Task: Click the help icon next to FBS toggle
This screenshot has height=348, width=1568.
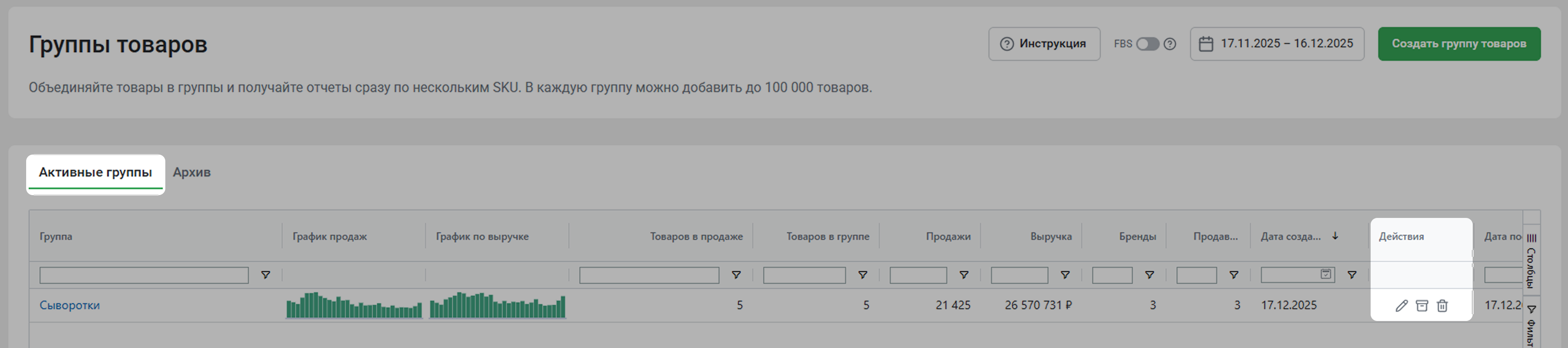Action: point(1170,44)
